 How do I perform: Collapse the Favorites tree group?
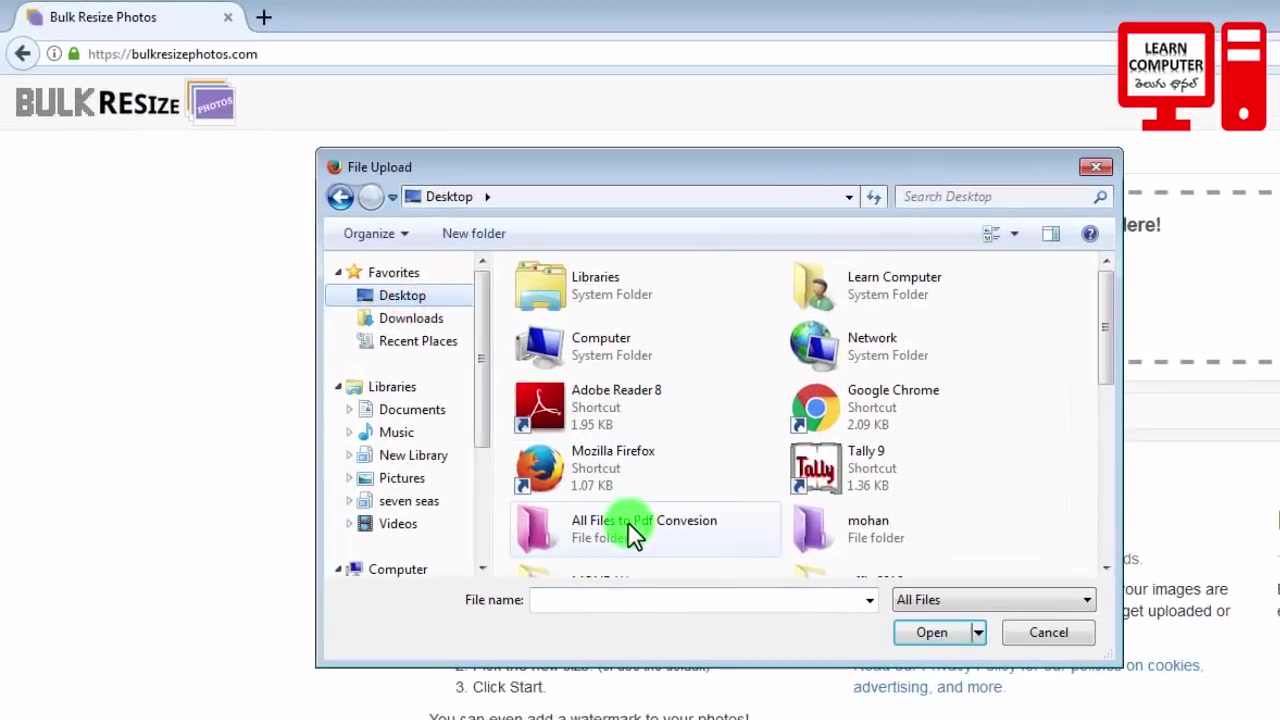pyautogui.click(x=338, y=272)
